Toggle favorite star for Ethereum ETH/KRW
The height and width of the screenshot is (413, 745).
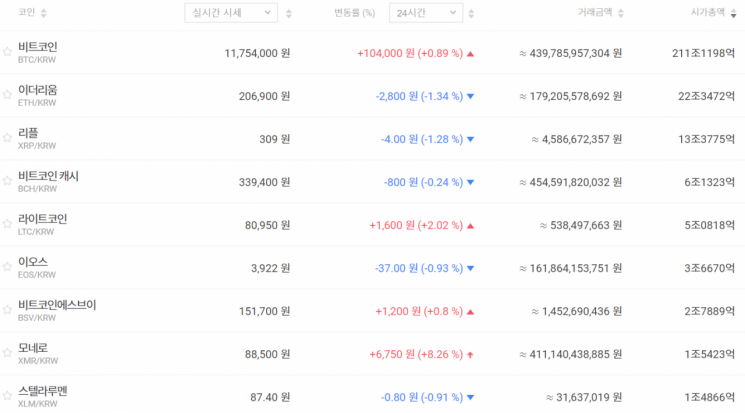[x=7, y=95]
